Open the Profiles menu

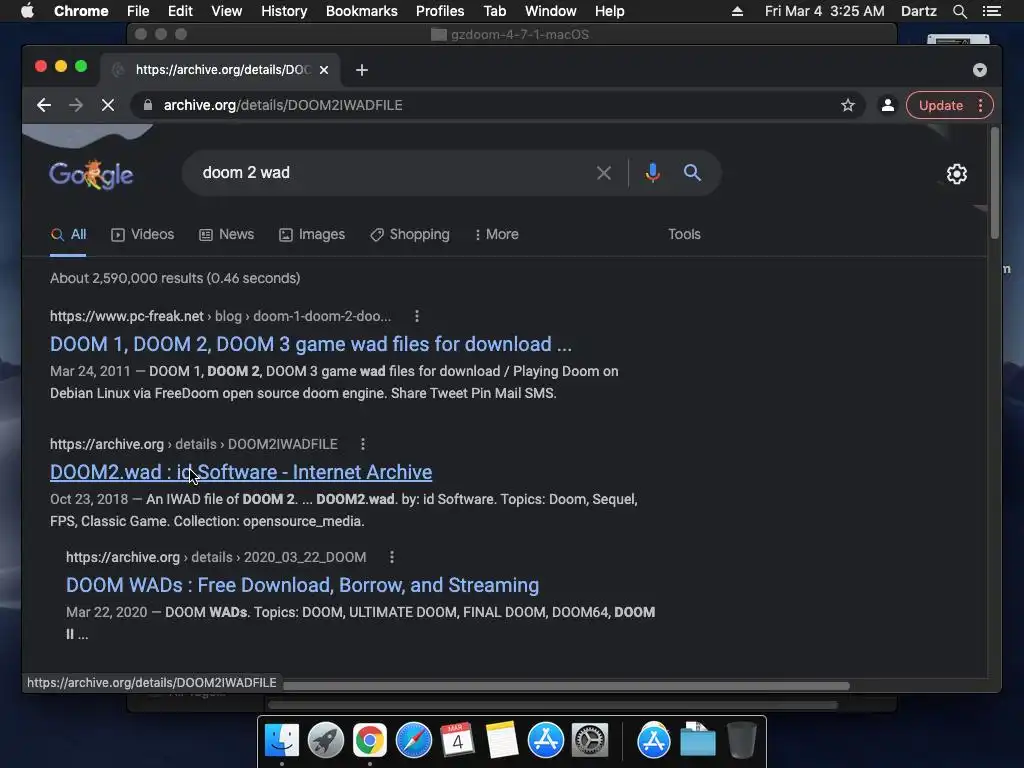(x=440, y=11)
